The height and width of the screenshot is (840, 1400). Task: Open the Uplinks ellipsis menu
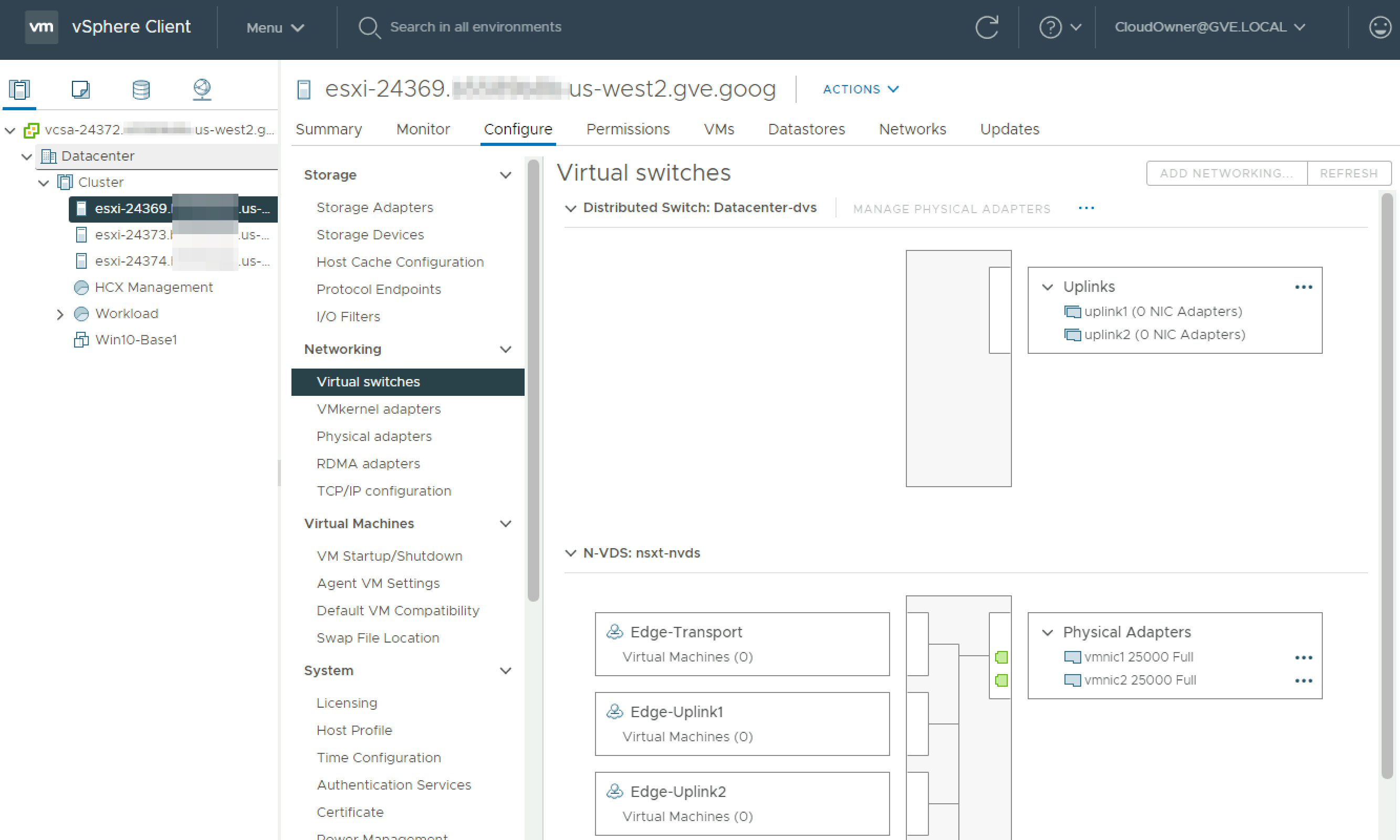click(1303, 287)
